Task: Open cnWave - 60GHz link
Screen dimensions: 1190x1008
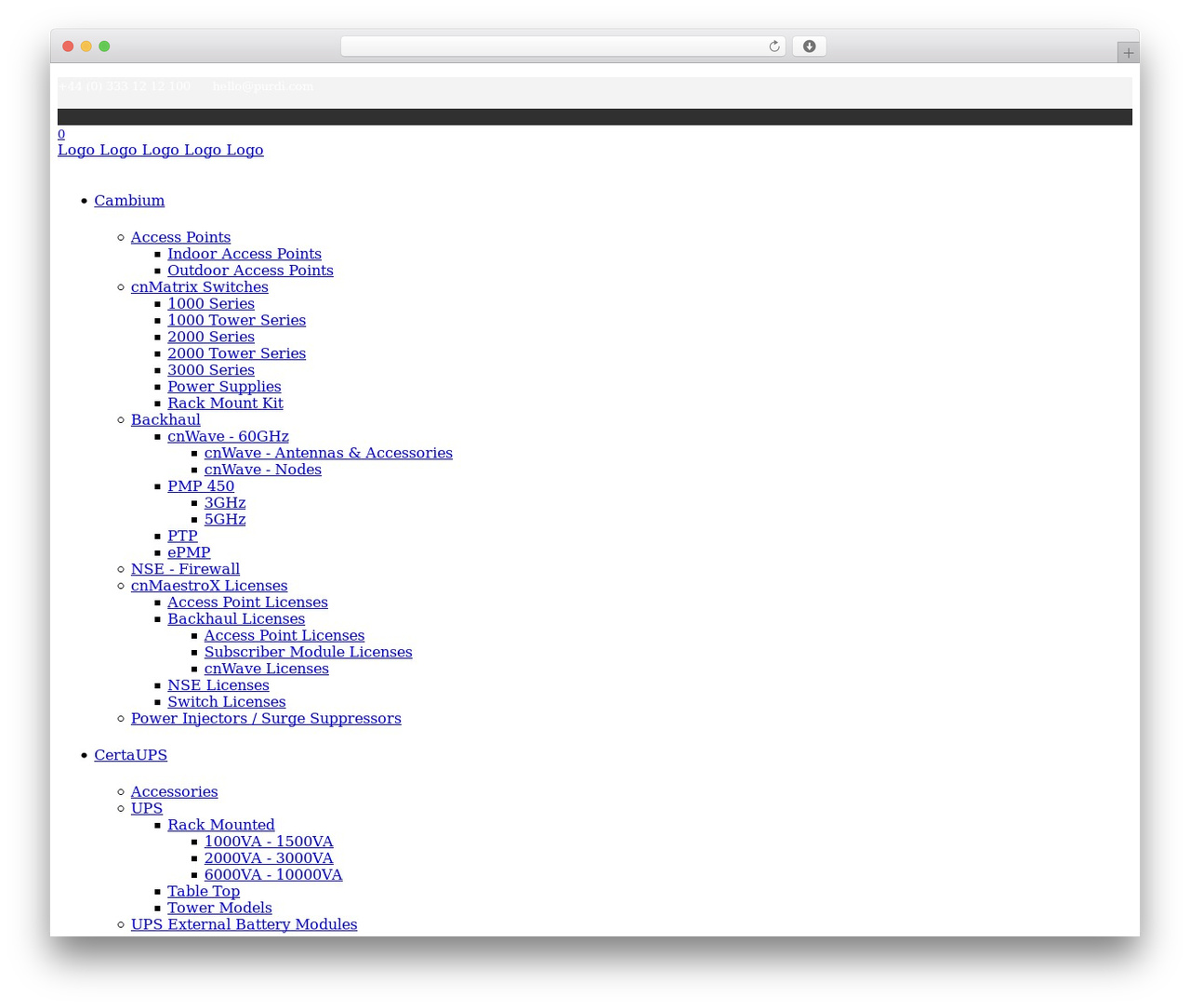Action: (x=228, y=437)
